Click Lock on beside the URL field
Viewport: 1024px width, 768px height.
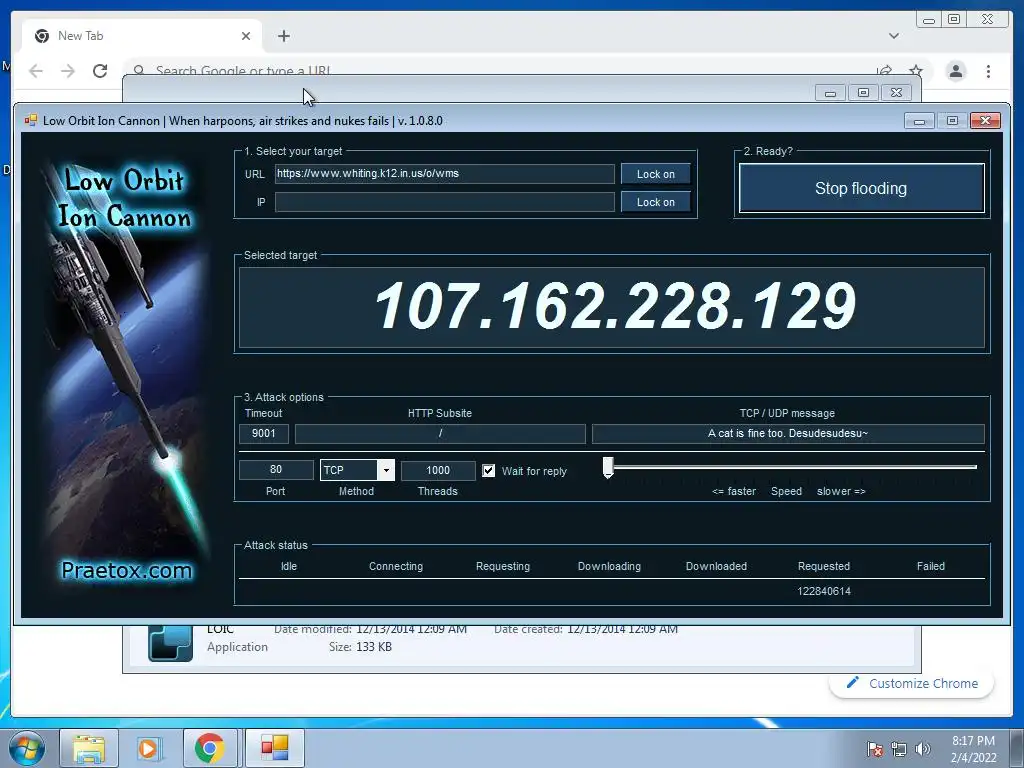click(656, 174)
